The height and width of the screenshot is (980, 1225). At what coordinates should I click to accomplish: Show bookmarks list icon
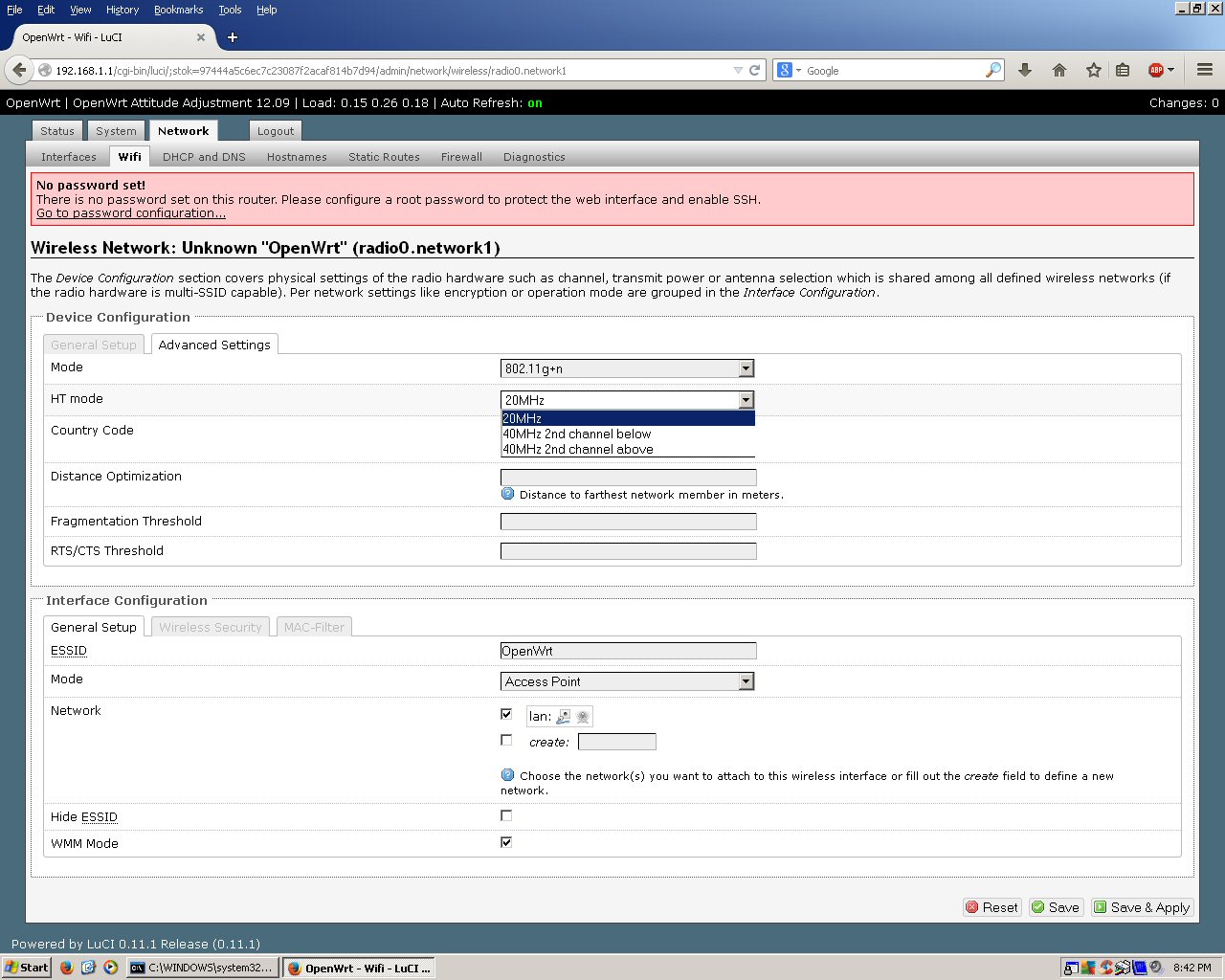pos(1124,70)
